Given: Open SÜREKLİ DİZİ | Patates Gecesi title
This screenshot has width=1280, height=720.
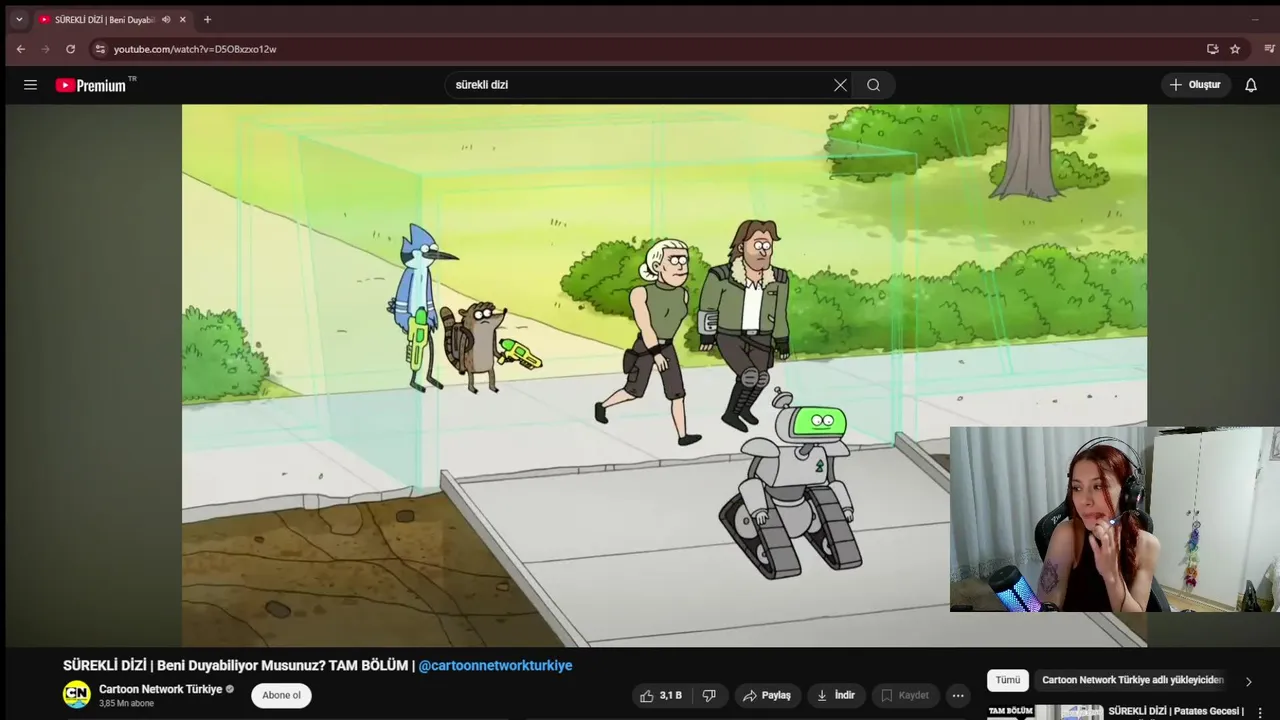Looking at the screenshot, I should pos(1176,712).
